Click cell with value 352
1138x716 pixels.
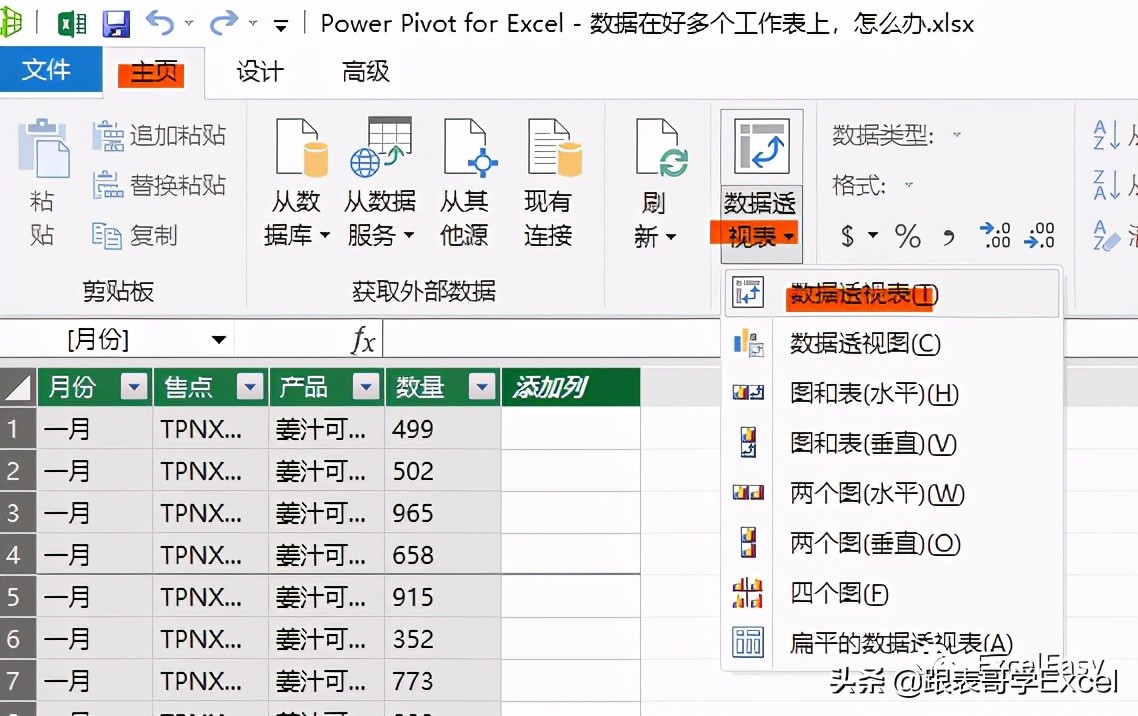pyautogui.click(x=443, y=639)
